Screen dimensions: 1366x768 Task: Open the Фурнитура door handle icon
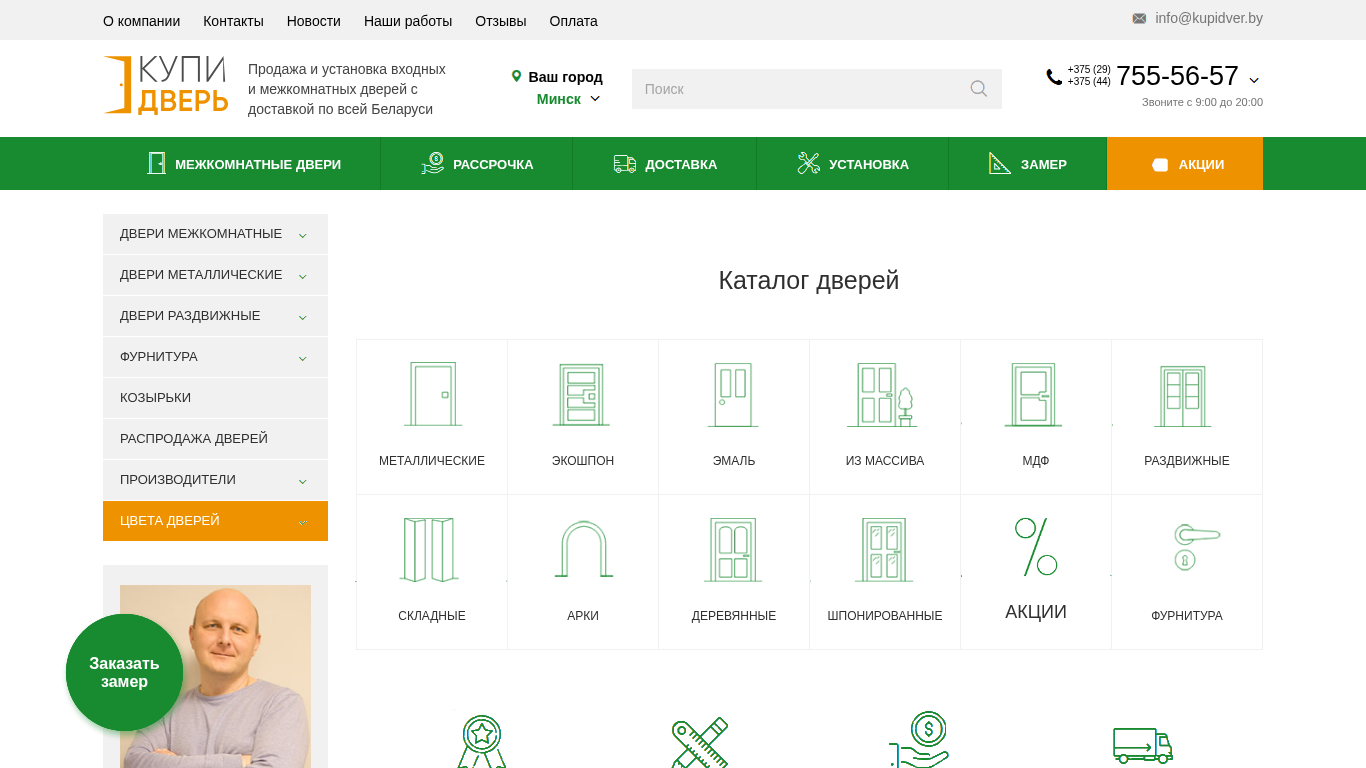pos(1186,548)
